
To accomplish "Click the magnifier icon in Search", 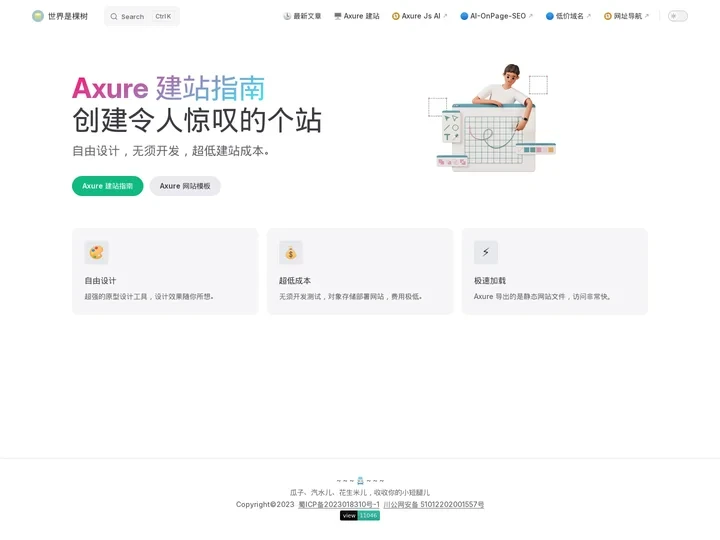I will (114, 17).
